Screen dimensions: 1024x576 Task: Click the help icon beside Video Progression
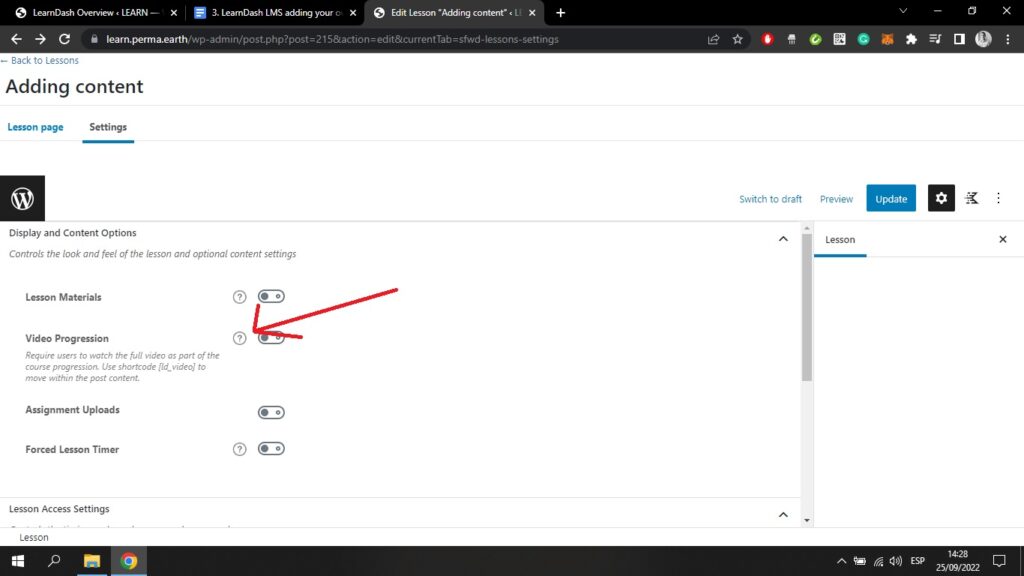click(x=239, y=338)
